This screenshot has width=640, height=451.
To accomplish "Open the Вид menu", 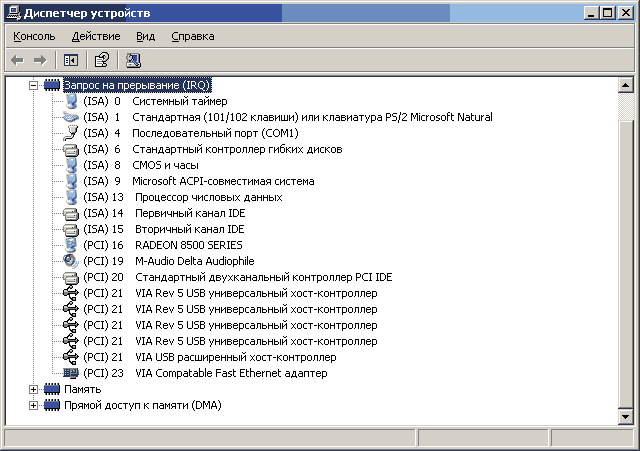I will point(146,36).
